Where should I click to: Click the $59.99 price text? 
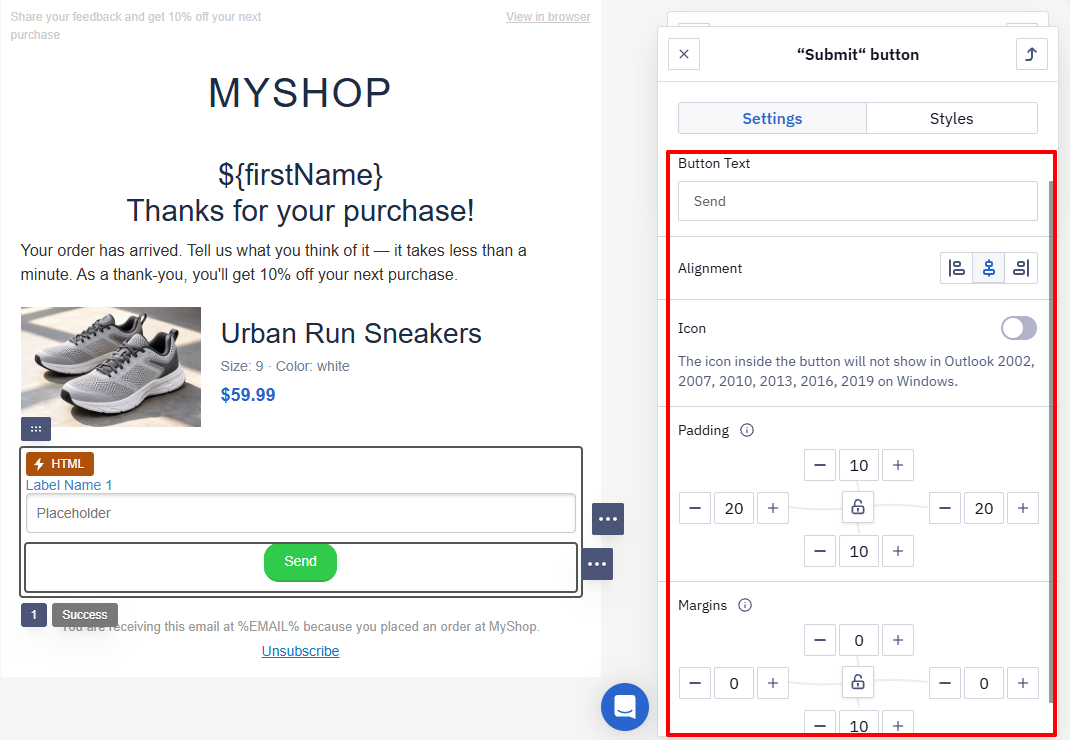[x=248, y=395]
